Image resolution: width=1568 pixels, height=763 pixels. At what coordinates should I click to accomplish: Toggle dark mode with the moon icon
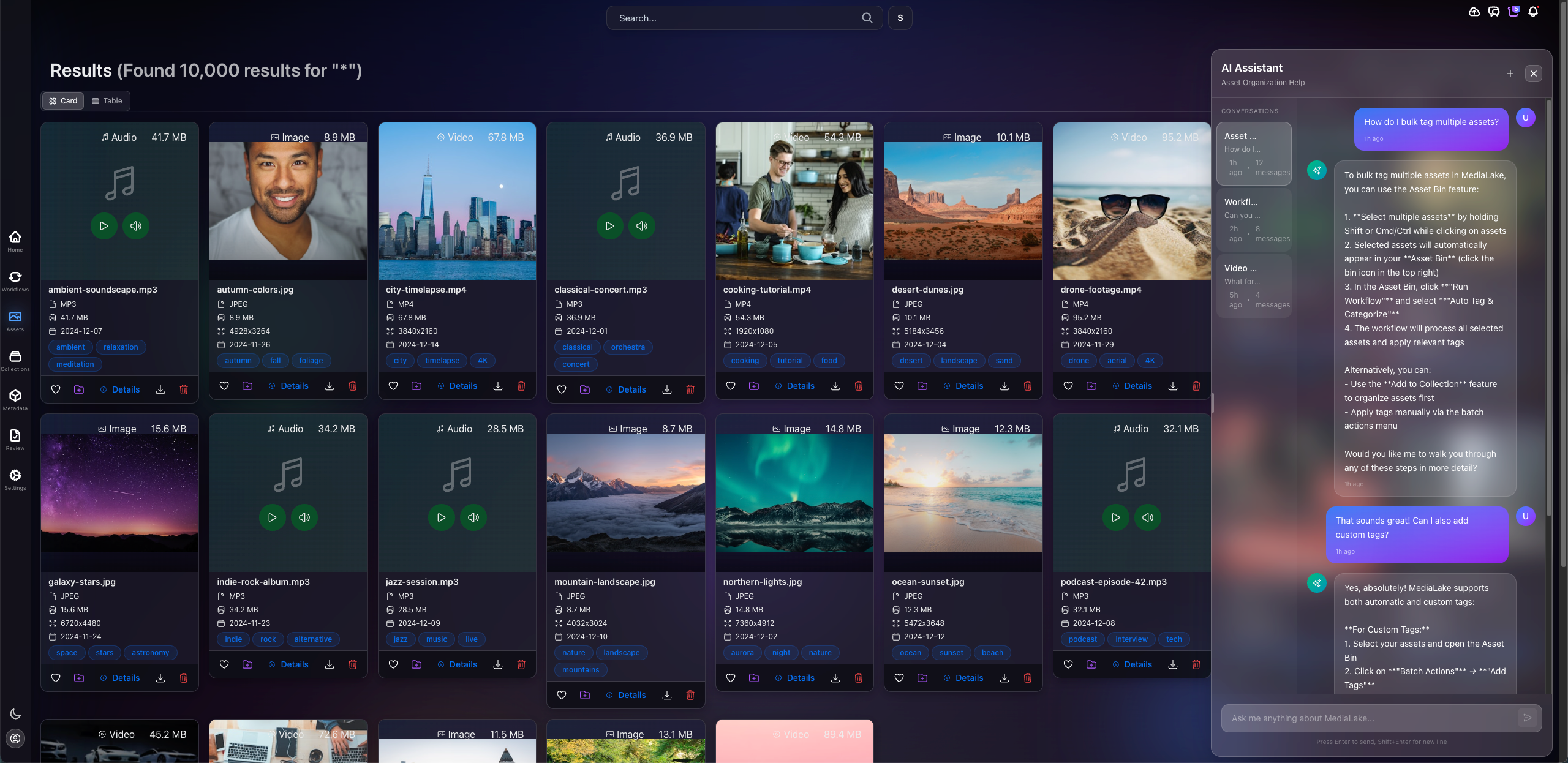pos(15,713)
